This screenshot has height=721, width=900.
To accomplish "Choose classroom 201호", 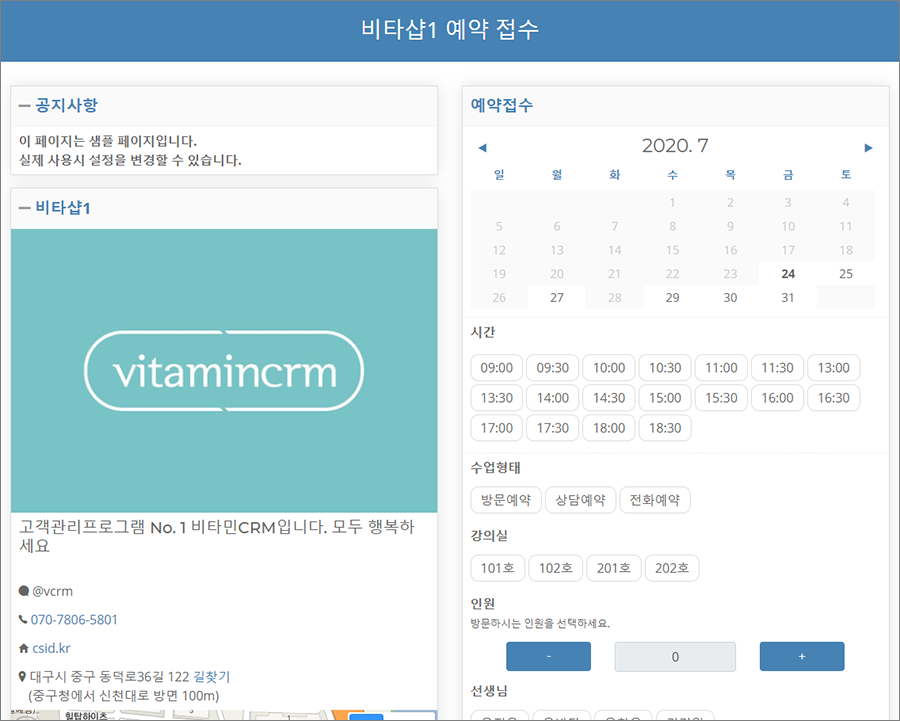I will click(x=614, y=568).
